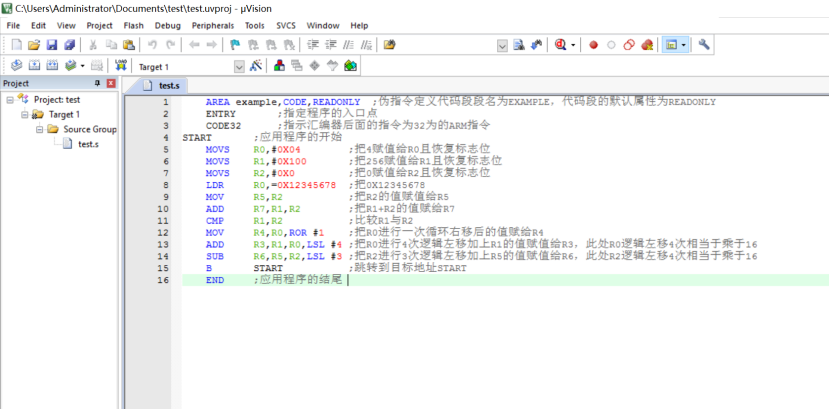
Task: Open the debug session dropdown arrow
Action: [573, 46]
